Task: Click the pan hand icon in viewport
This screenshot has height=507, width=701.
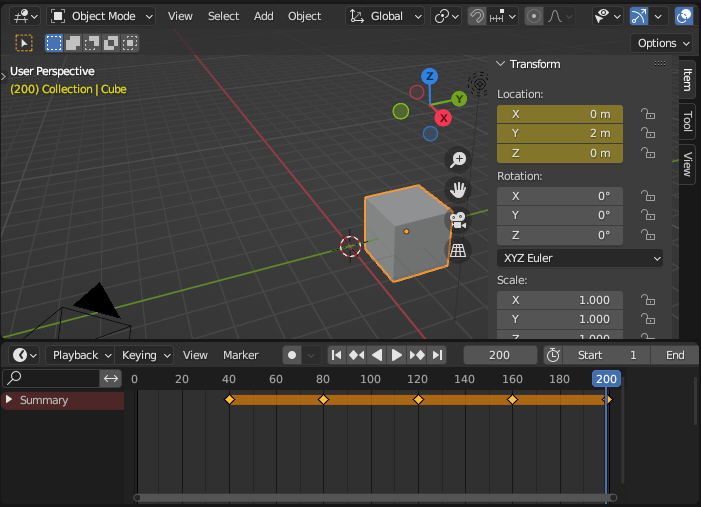Action: (458, 190)
